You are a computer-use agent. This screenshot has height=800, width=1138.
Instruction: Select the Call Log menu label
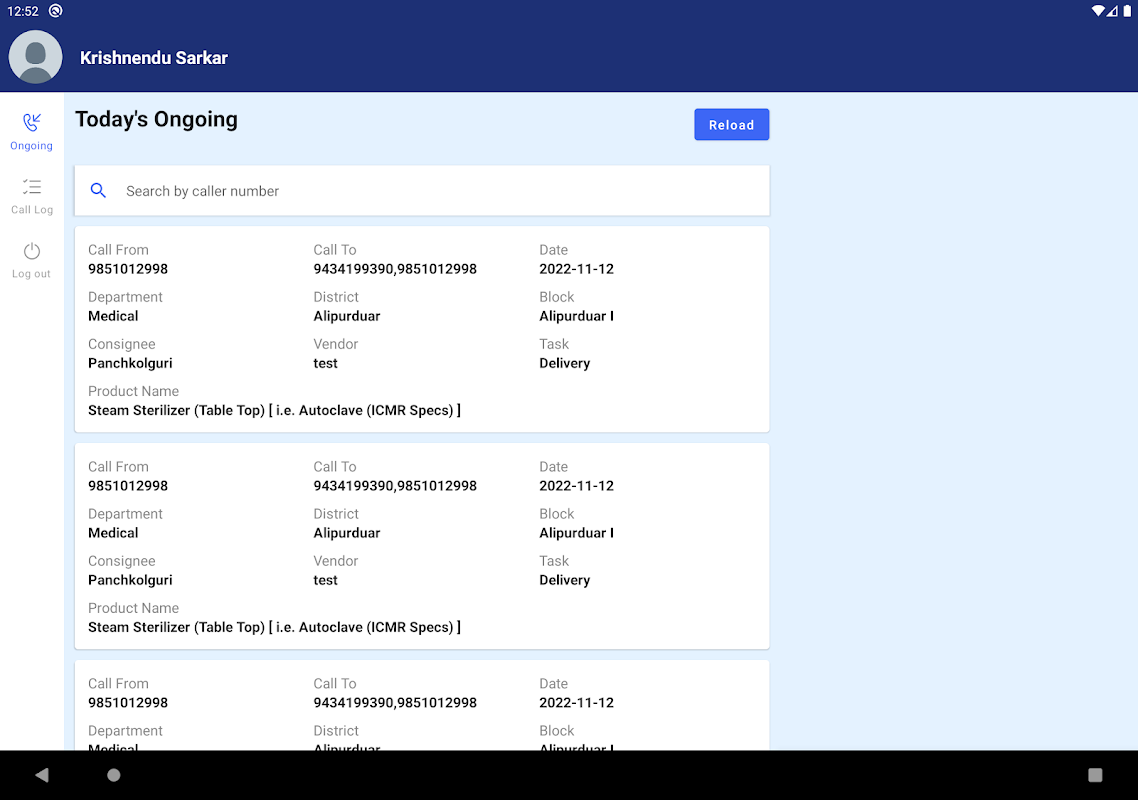(32, 210)
